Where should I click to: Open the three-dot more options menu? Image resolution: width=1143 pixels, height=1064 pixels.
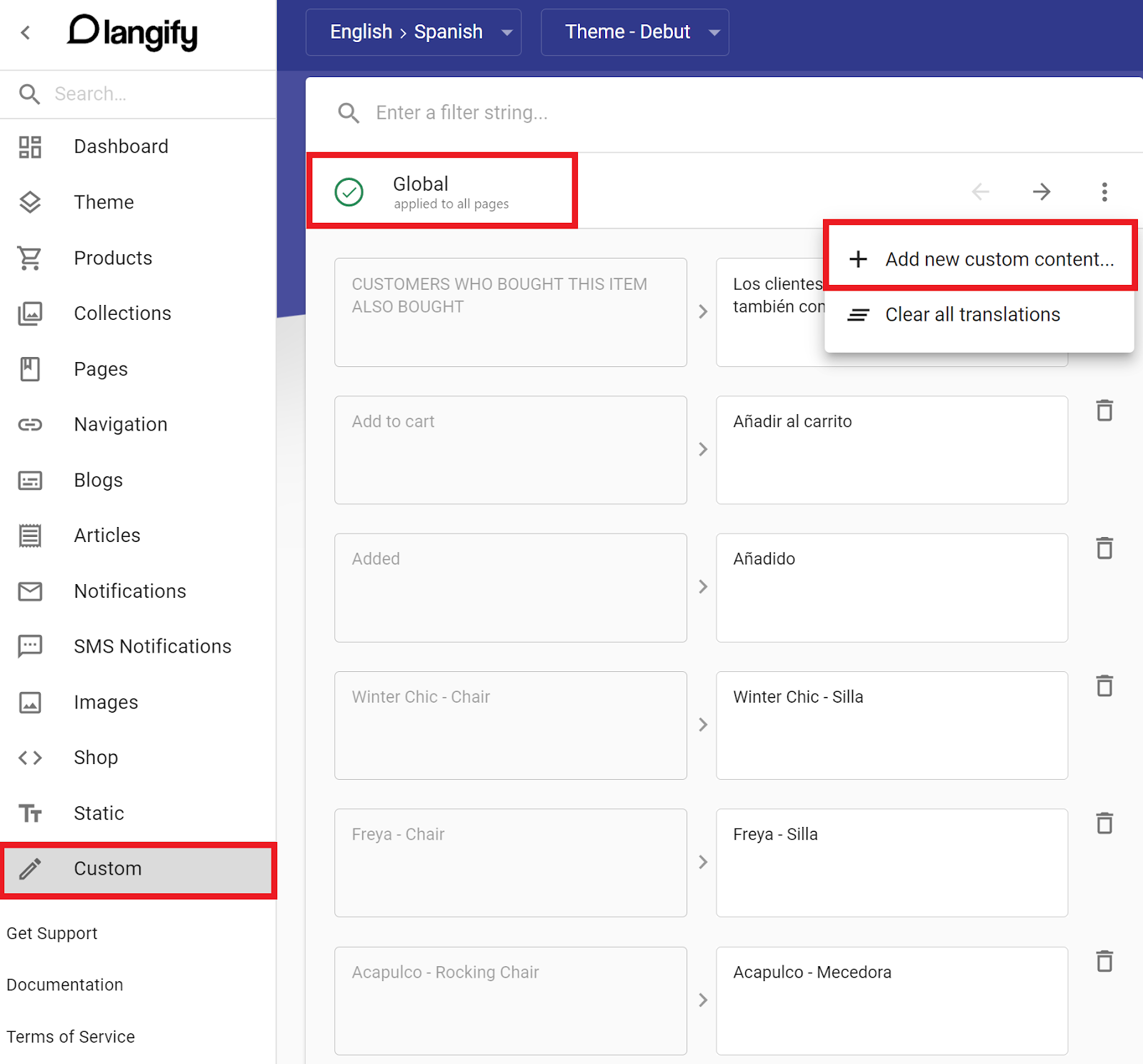1104,191
